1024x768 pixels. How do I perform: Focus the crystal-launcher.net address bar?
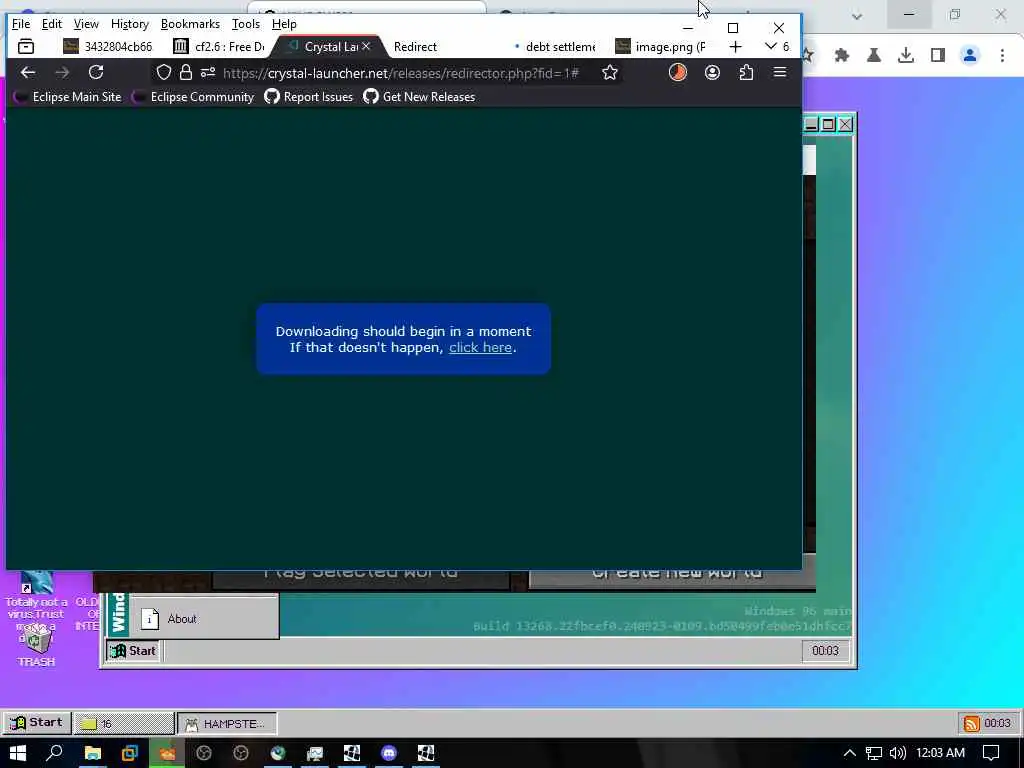401,73
